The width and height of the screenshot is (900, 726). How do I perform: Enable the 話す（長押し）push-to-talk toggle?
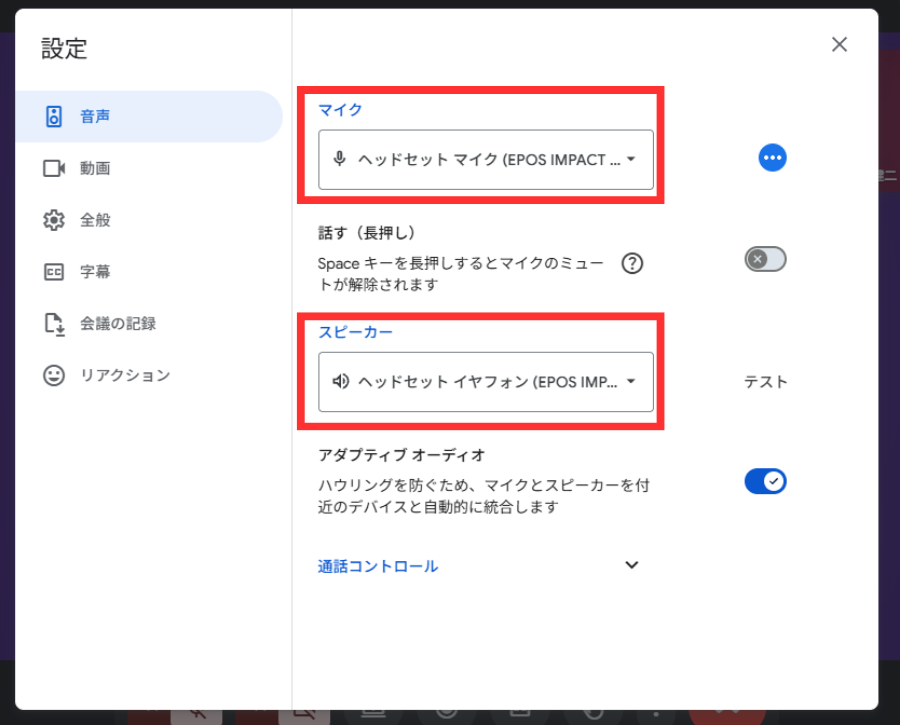point(765,259)
